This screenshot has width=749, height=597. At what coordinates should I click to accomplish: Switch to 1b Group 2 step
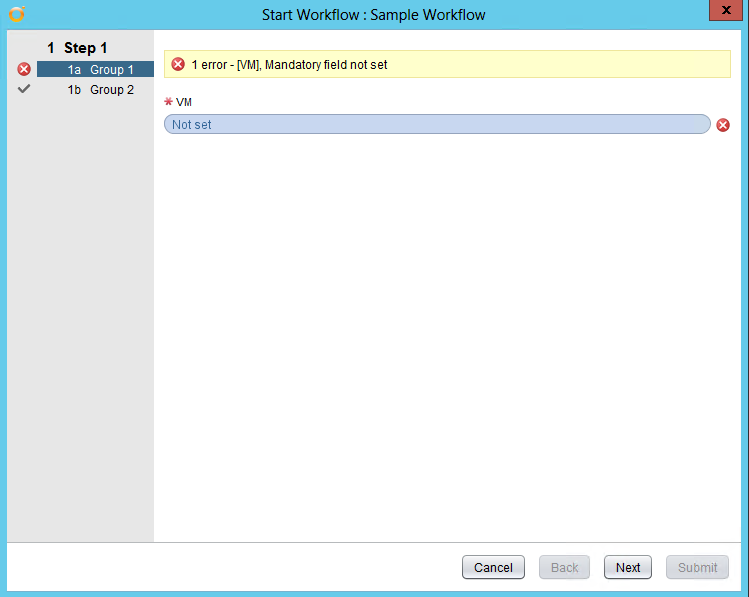(x=100, y=90)
